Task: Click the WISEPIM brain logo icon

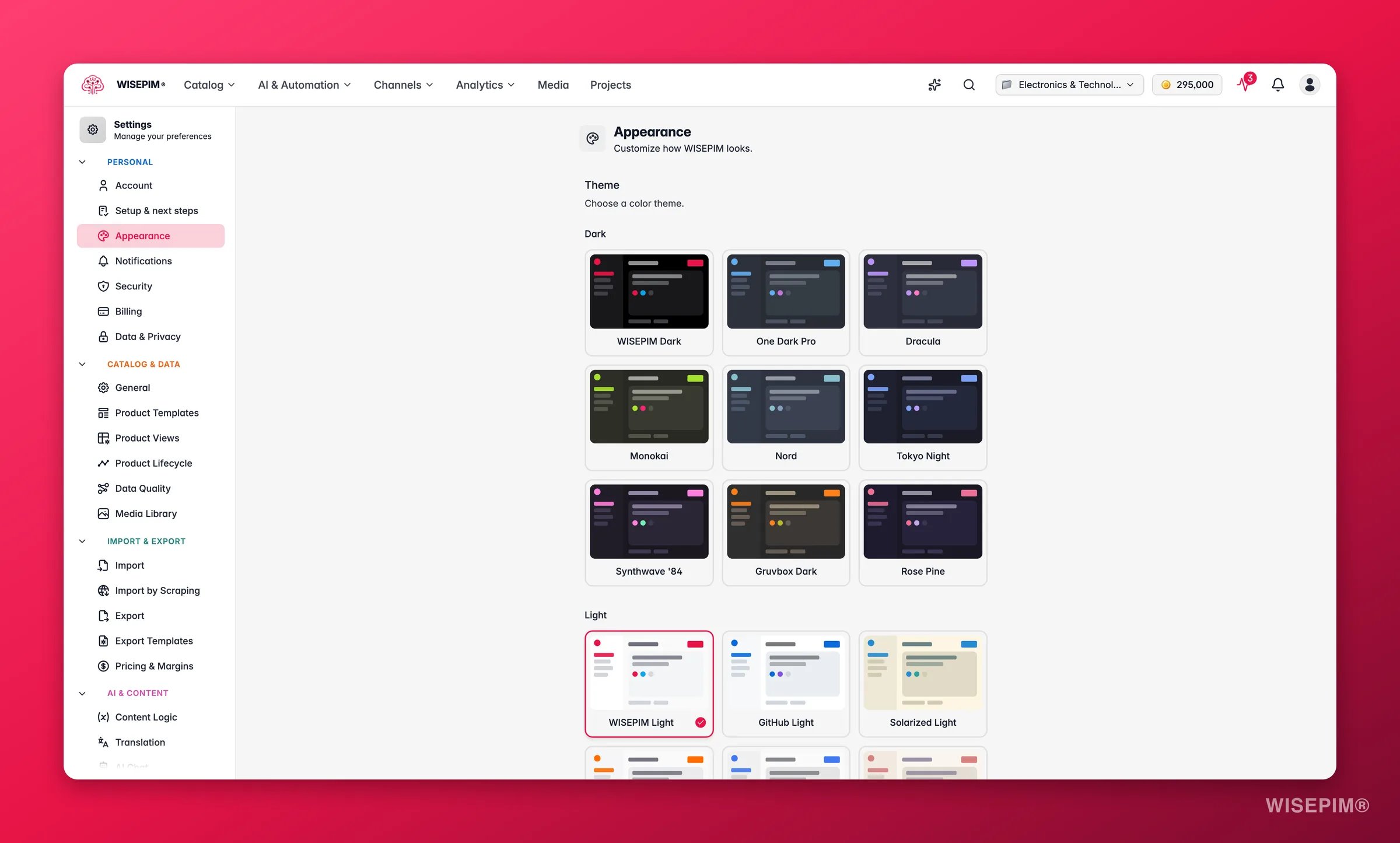Action: pyautogui.click(x=93, y=85)
